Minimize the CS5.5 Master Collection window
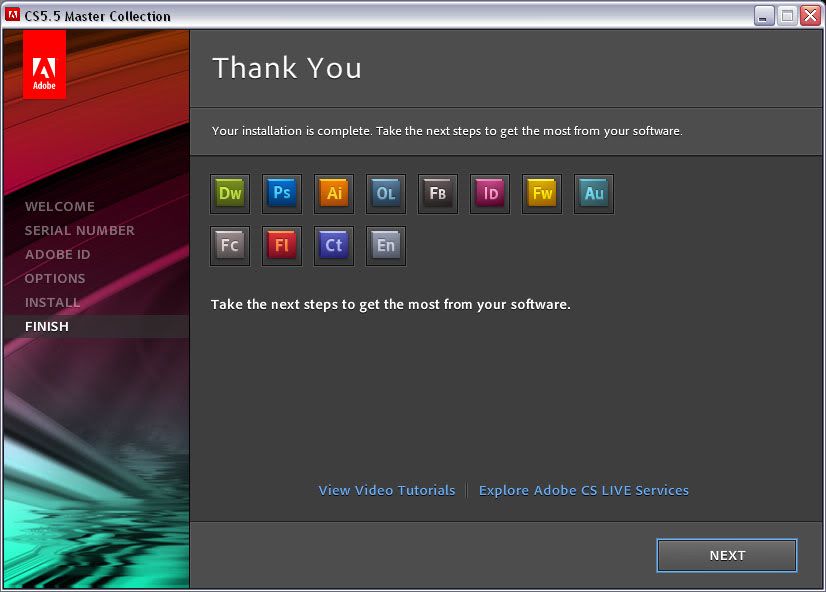Image resolution: width=826 pixels, height=592 pixels. 763,16
